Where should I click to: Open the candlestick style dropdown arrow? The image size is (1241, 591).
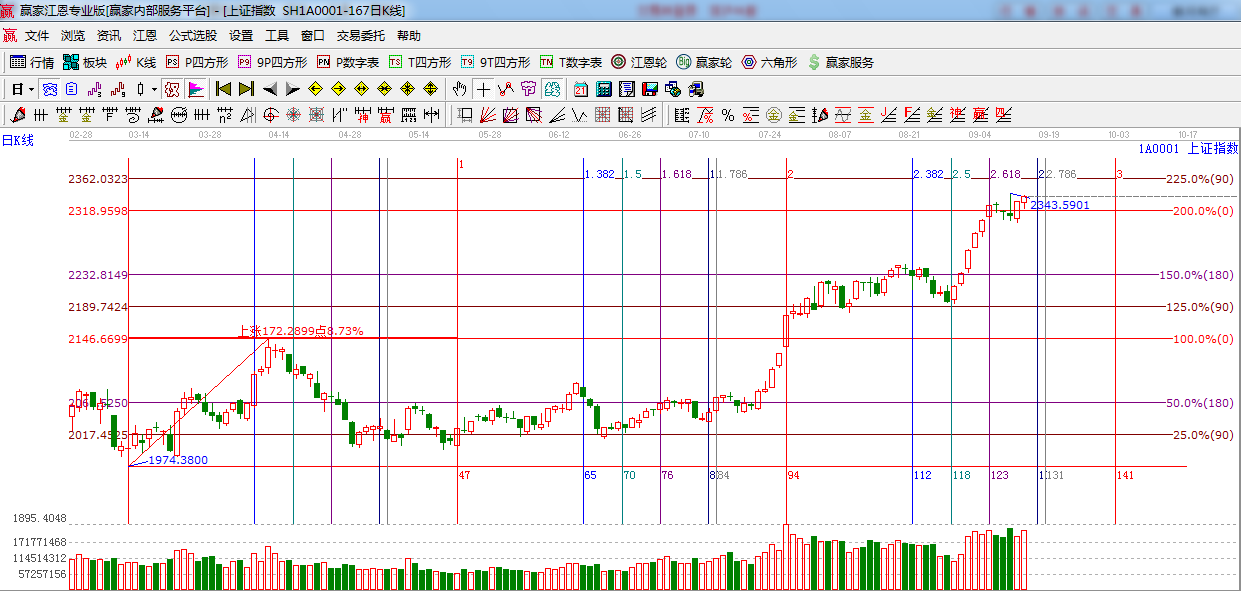(x=153, y=89)
